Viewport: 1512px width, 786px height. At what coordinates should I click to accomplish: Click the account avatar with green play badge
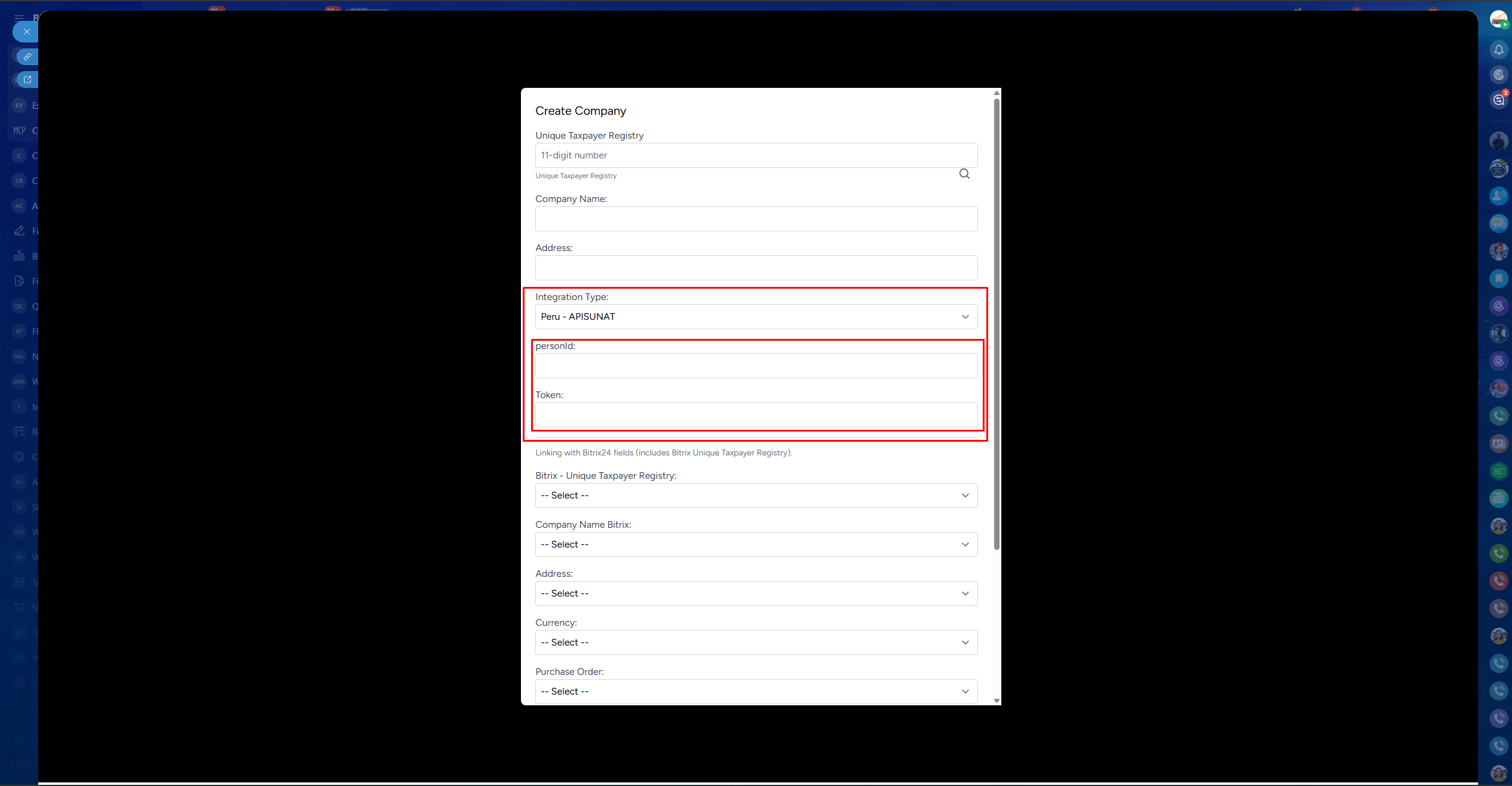point(1498,19)
